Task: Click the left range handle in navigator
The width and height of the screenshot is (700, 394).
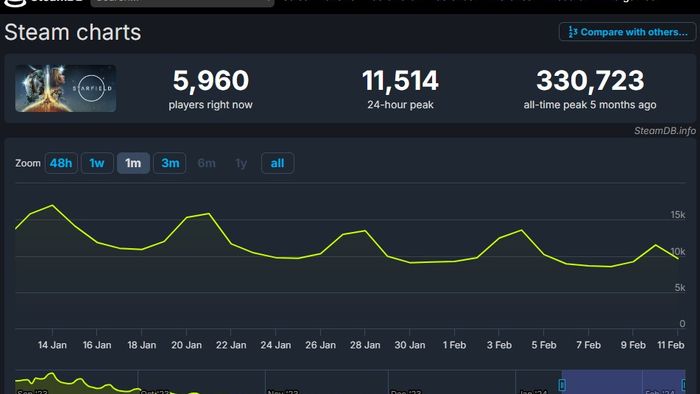Action: coord(562,385)
